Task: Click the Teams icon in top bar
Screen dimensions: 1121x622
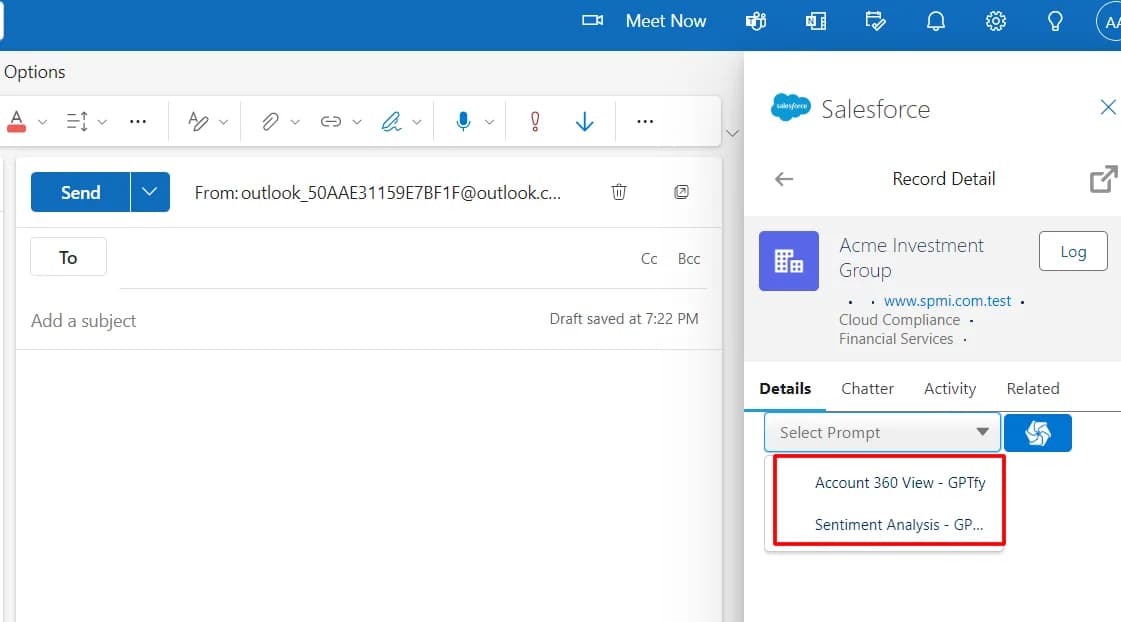Action: pos(756,21)
